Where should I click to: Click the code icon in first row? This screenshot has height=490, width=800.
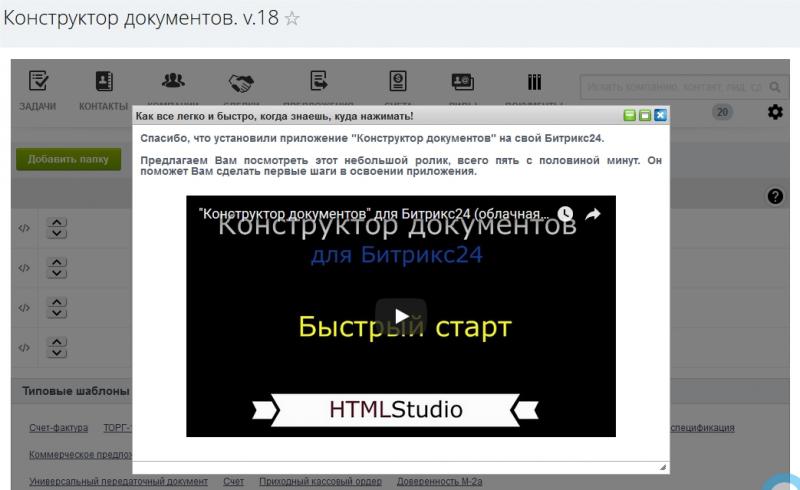point(24,228)
